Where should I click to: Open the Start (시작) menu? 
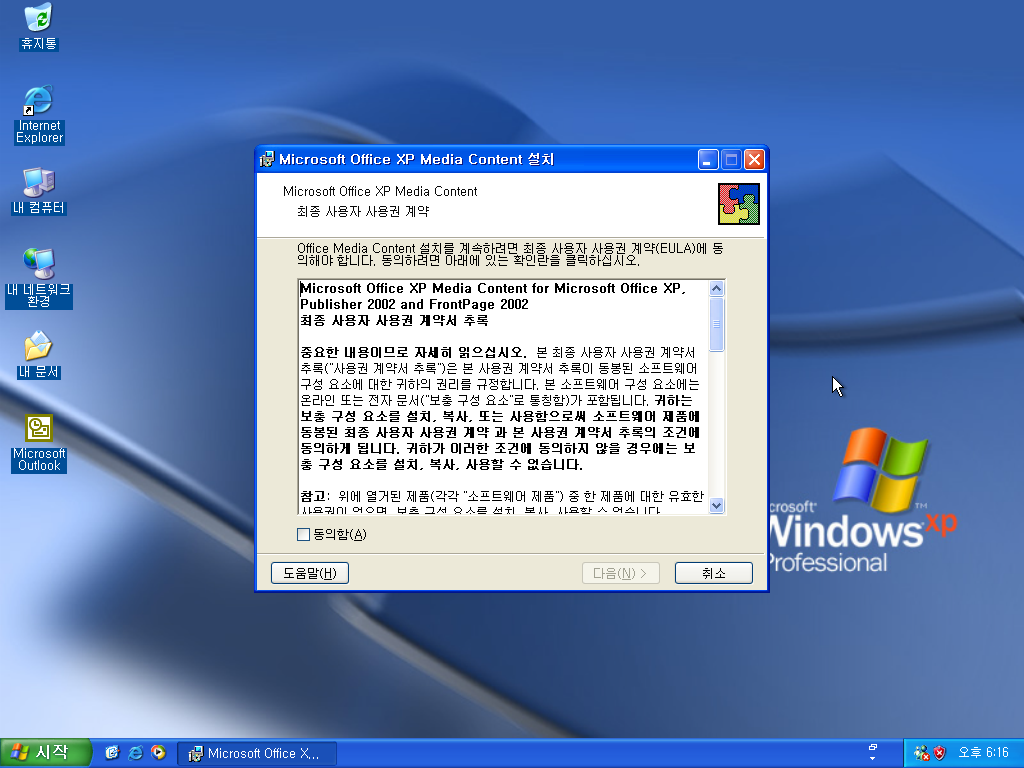[45, 753]
